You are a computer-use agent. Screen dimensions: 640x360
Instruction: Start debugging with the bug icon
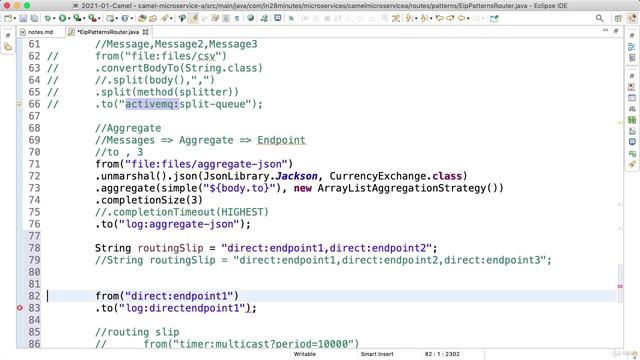pos(47,18)
